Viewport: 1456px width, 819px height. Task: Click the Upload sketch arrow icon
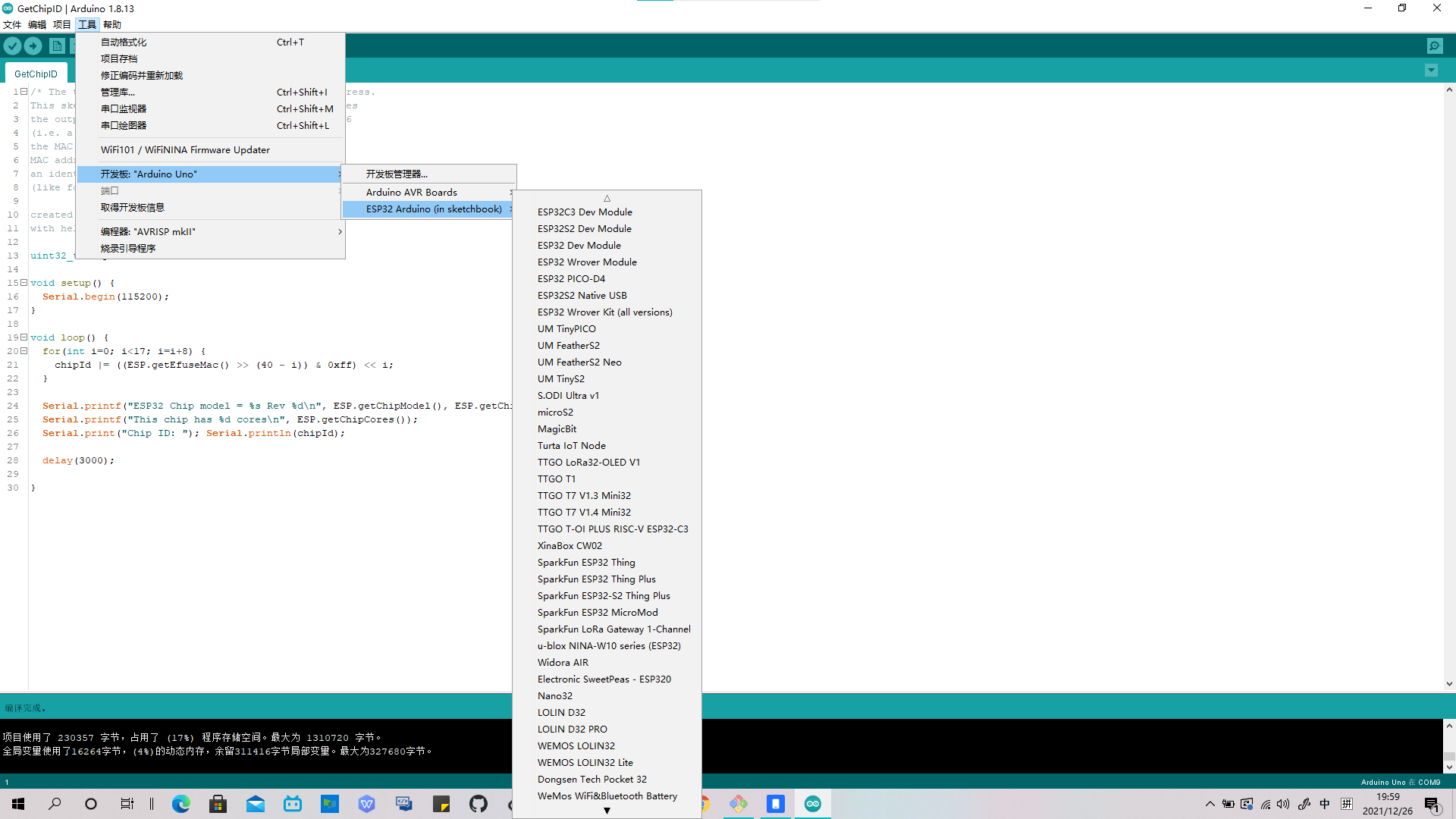coord(33,45)
